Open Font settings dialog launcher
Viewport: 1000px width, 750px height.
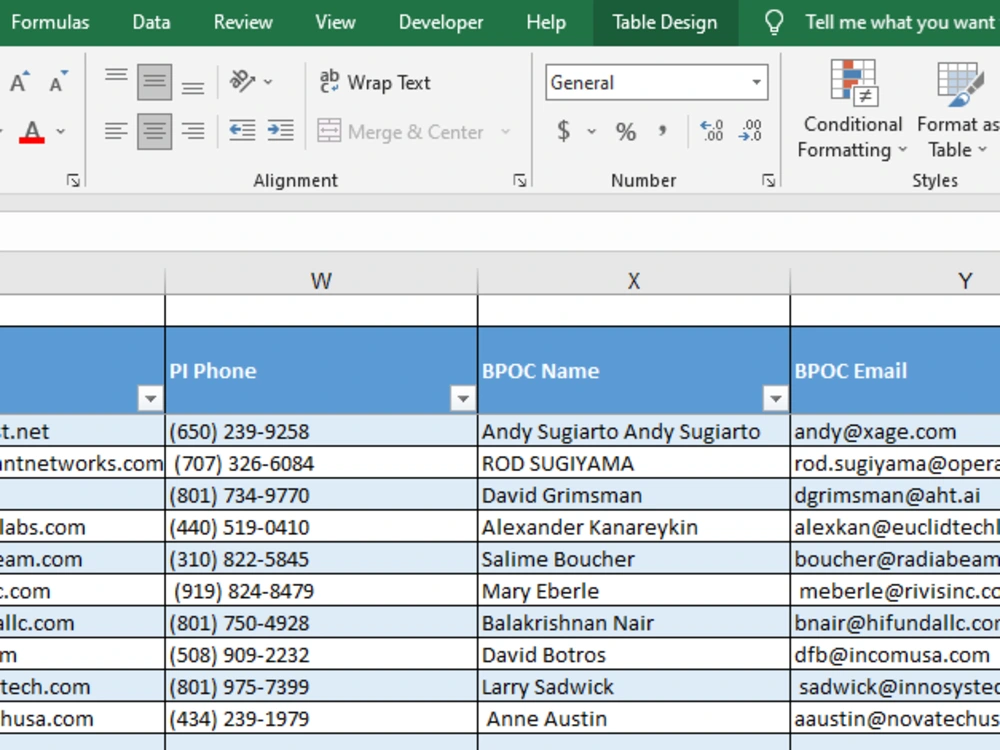73,181
